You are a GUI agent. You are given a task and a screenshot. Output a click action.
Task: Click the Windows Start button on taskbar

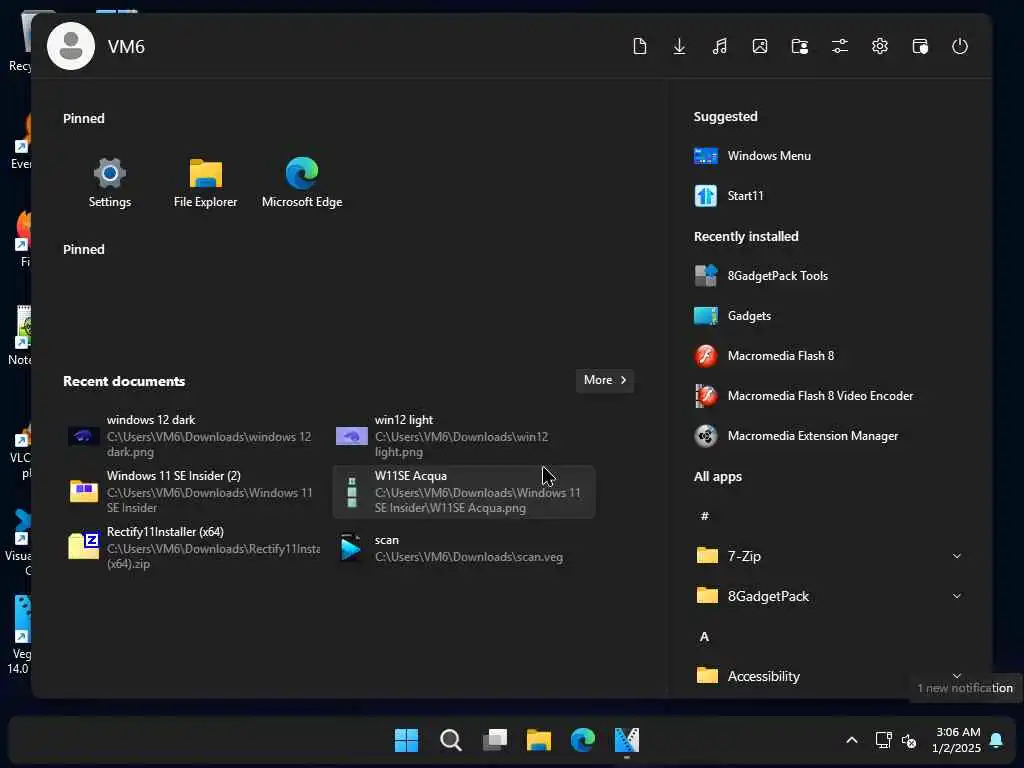(406, 740)
